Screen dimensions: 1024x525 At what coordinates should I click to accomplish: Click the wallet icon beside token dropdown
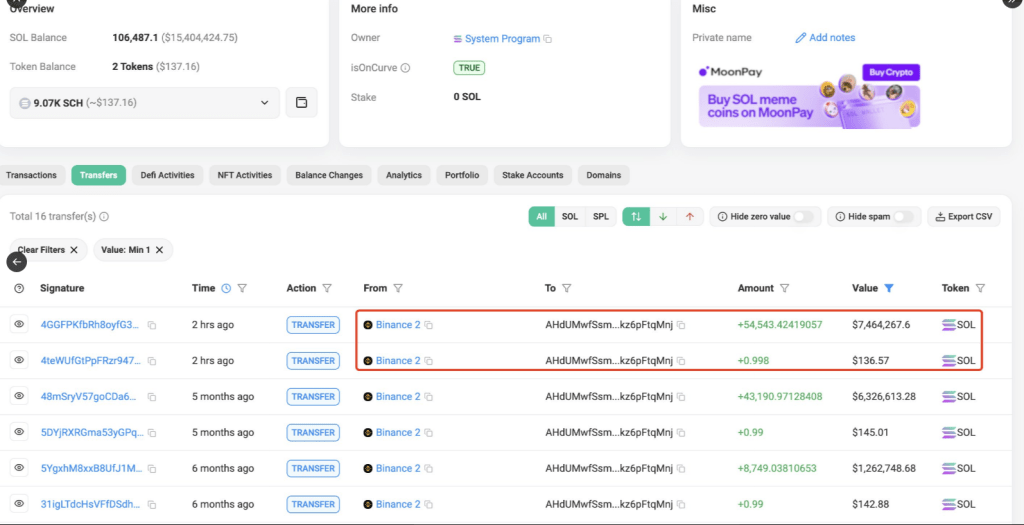click(x=301, y=103)
